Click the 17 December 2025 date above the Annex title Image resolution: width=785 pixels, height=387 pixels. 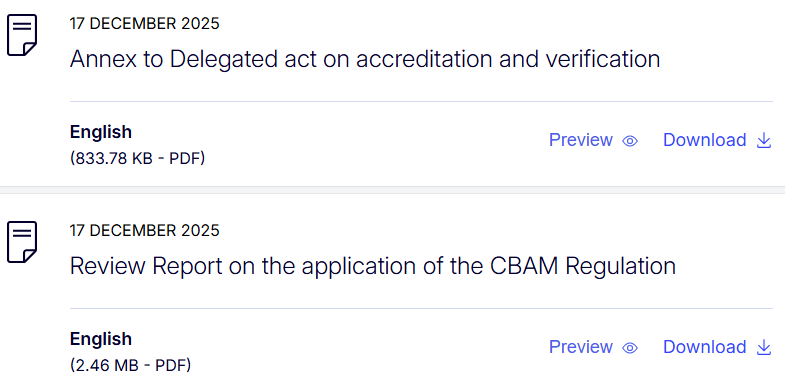point(145,24)
